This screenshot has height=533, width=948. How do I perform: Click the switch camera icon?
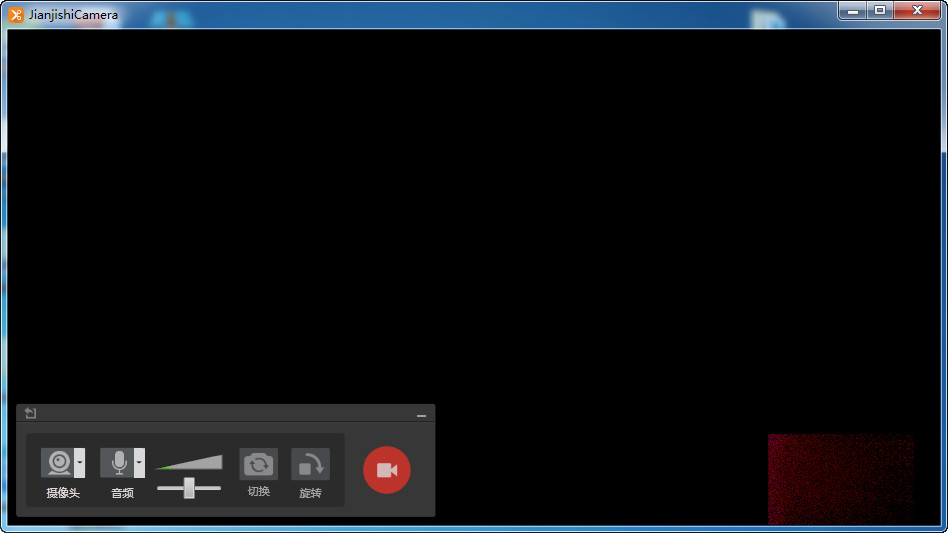tap(259, 464)
